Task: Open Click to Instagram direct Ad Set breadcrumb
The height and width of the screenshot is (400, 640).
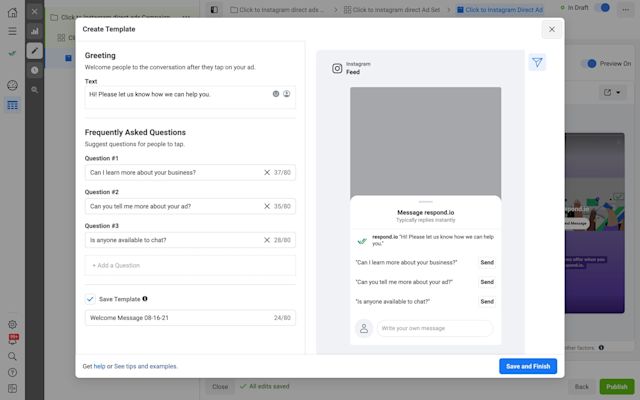Action: point(392,9)
